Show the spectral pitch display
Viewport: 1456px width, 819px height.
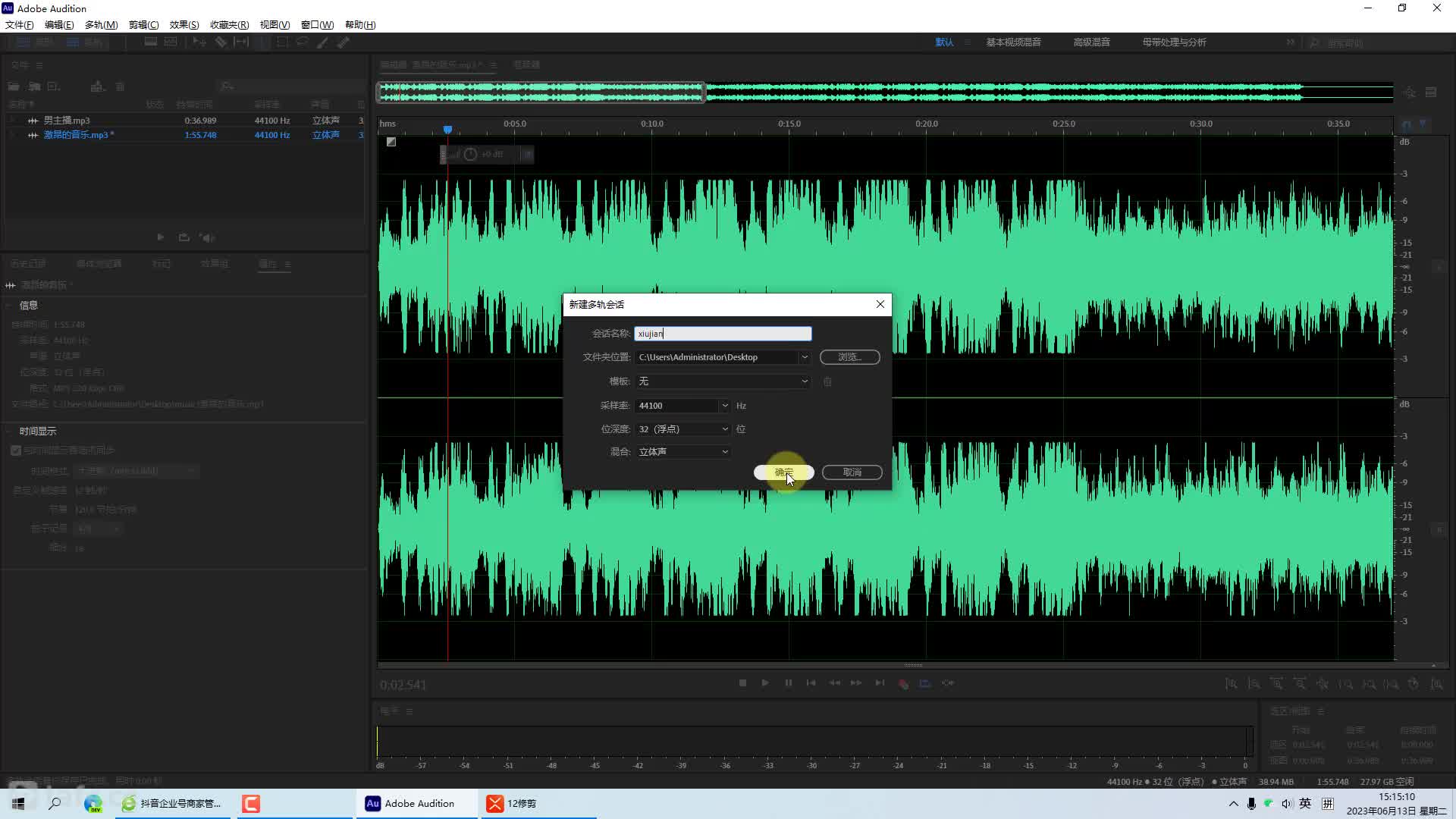[171, 42]
